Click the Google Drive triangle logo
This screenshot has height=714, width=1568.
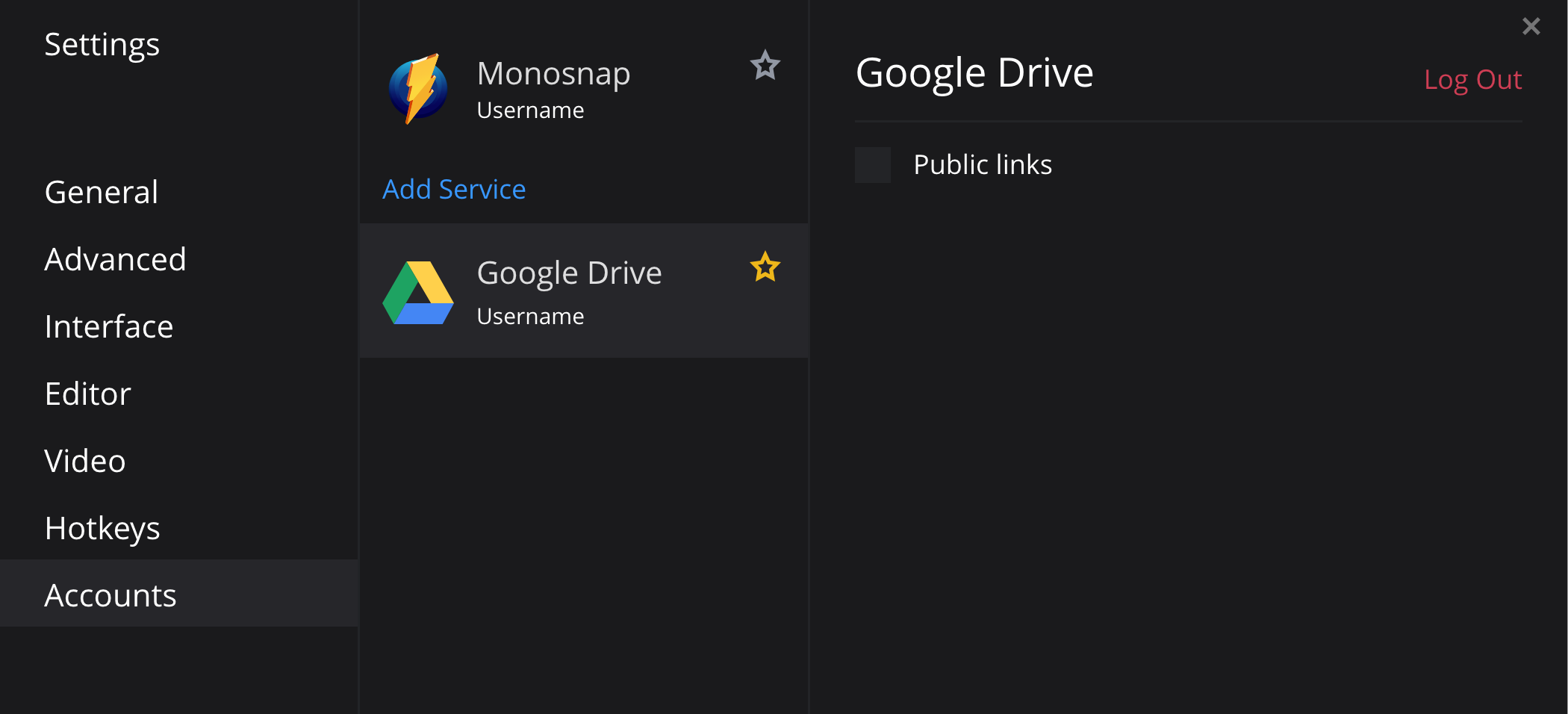tap(418, 293)
